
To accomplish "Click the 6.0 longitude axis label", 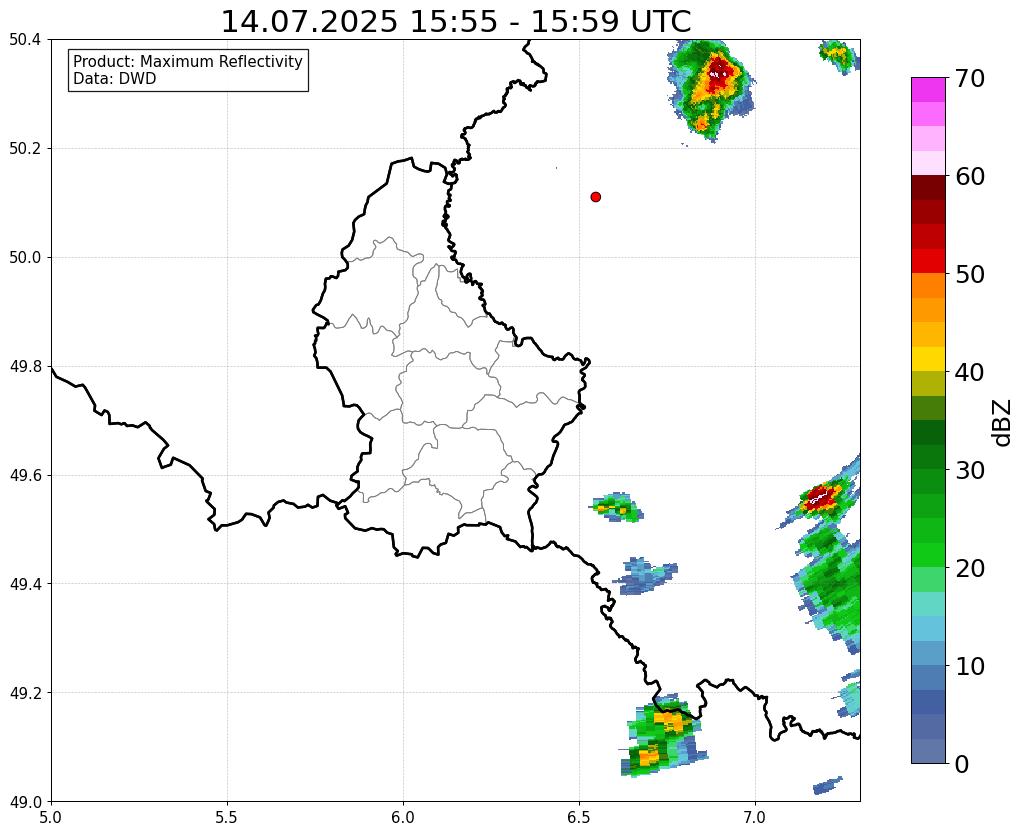I will click(403, 817).
